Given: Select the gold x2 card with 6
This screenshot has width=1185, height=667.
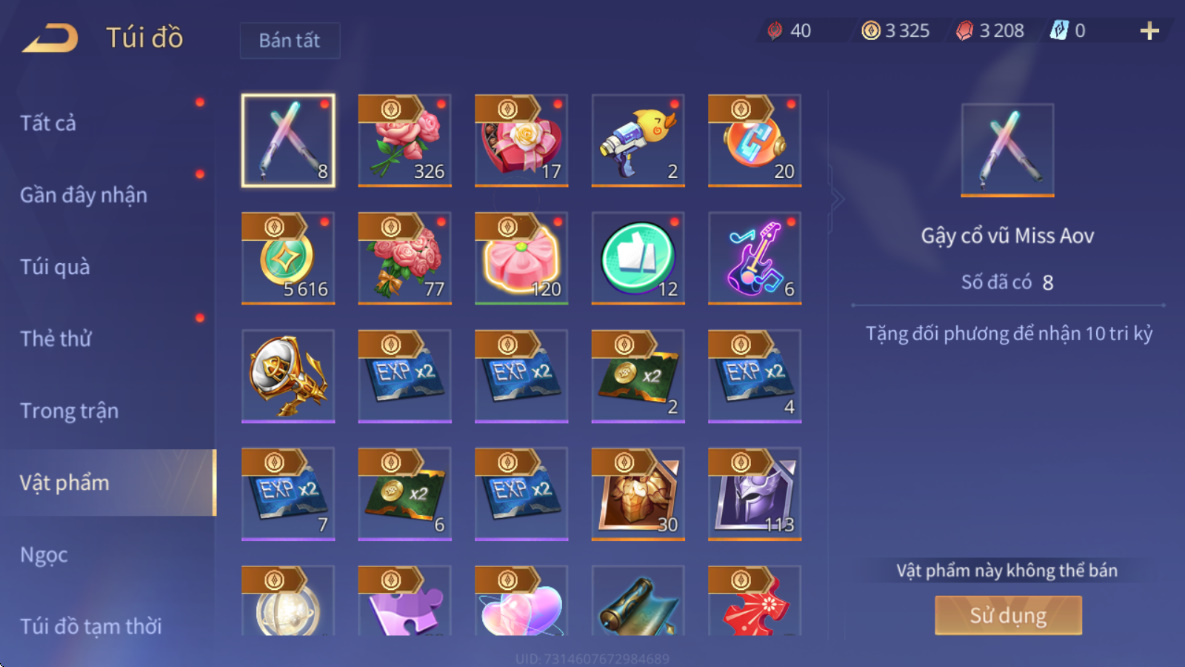Looking at the screenshot, I should (404, 494).
